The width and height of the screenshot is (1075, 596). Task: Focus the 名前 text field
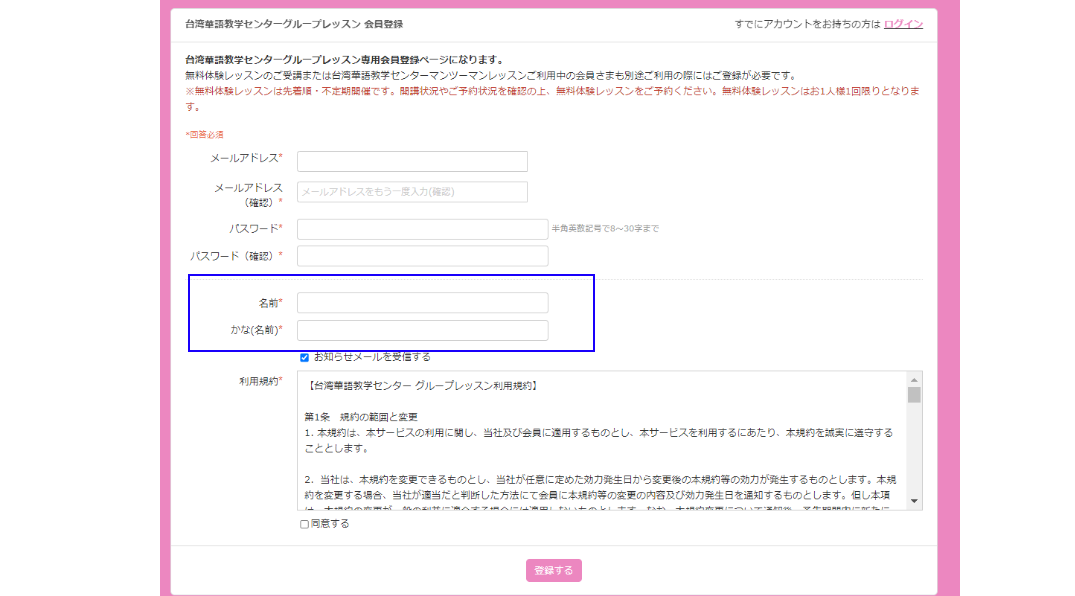[x=422, y=303]
